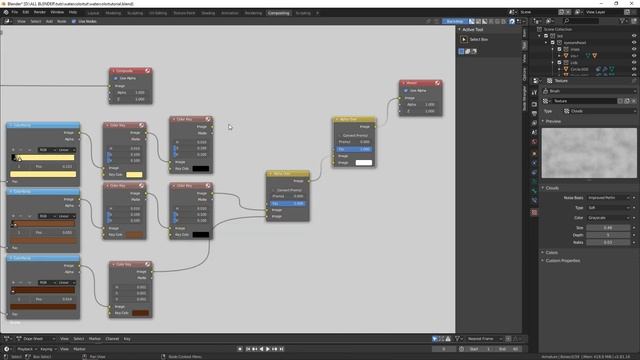Viewport: 640px width, 360px height.
Task: Adjust Fac slider on lower Alpha Over node
Action: pyautogui.click(x=287, y=203)
